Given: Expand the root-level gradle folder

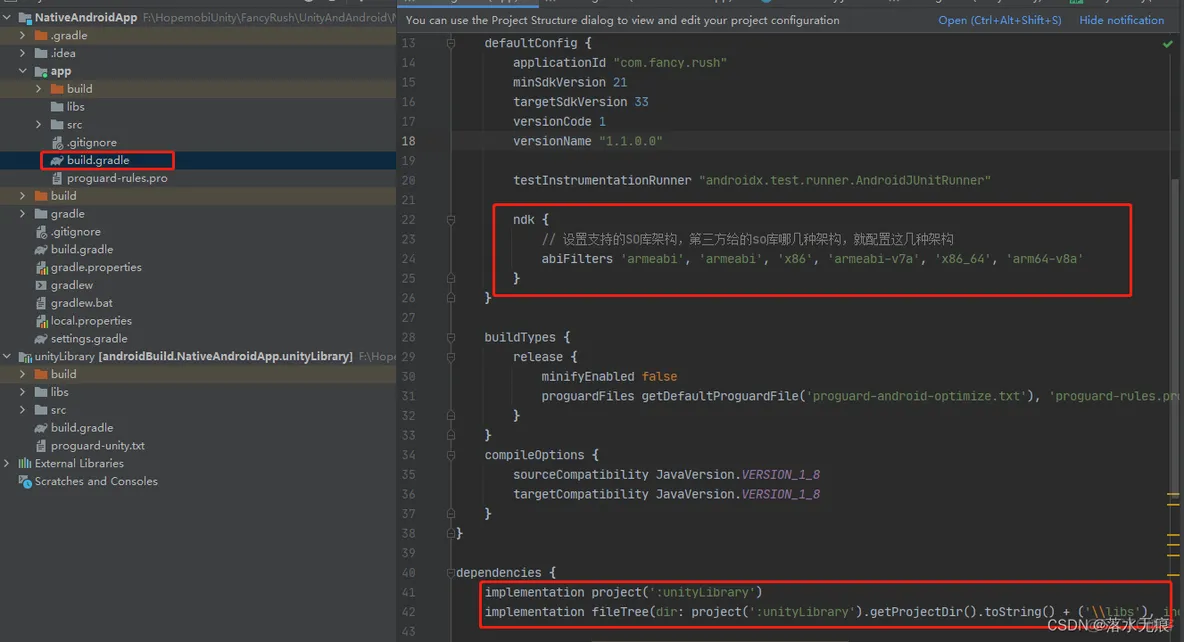Looking at the screenshot, I should click(x=23, y=214).
